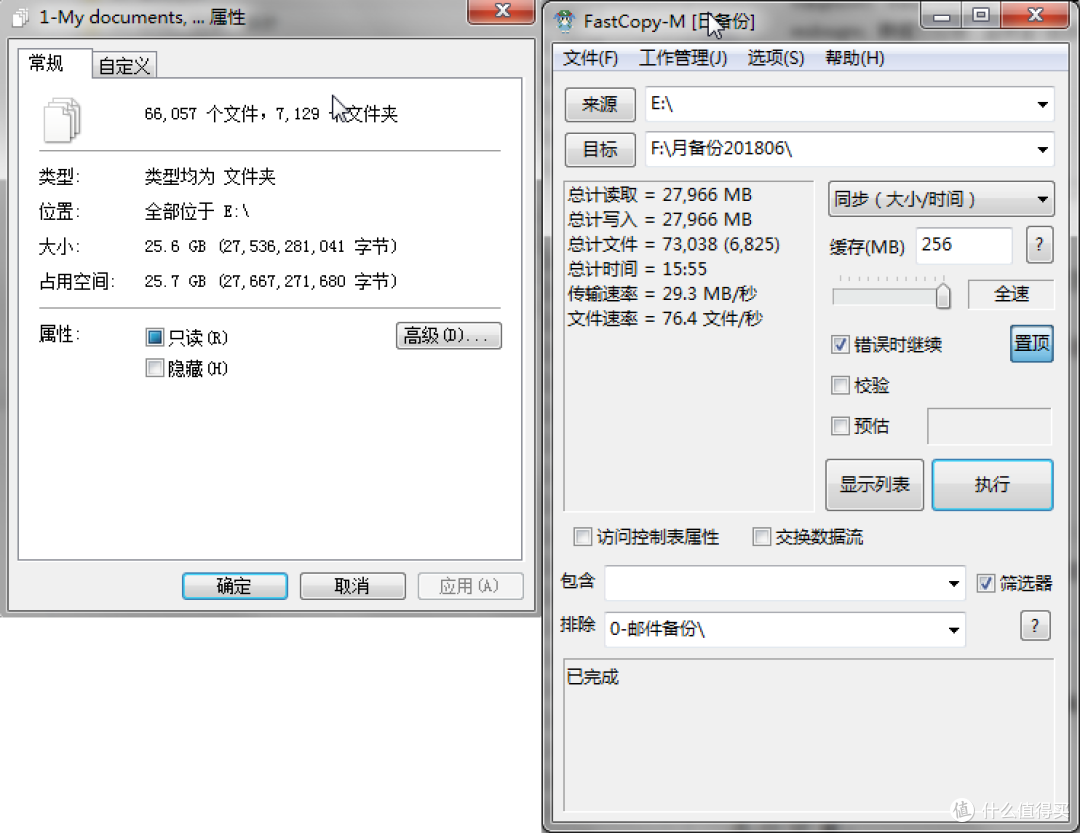This screenshot has height=833, width=1080.
Task: Maximize the FastCopy window
Action: coord(980,15)
